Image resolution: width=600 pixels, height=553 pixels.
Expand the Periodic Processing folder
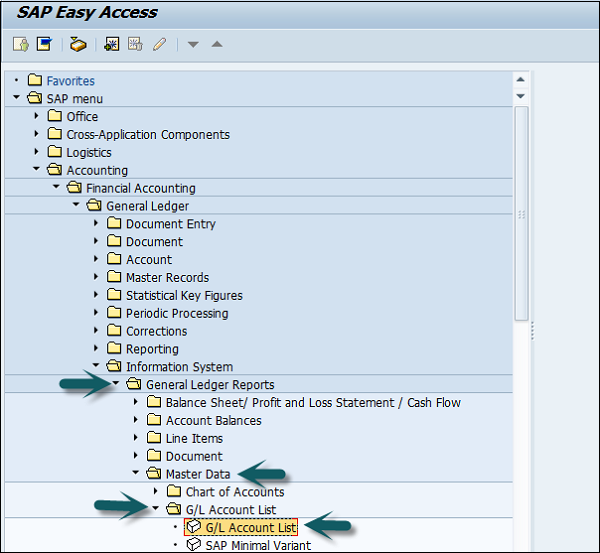pos(97,314)
